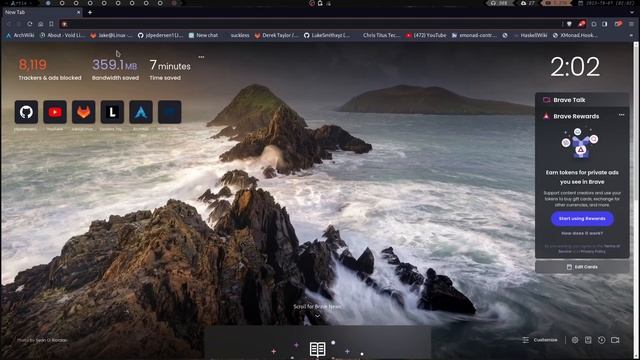
Task: Open the red extension icon beside Shields
Action: (x=582, y=24)
